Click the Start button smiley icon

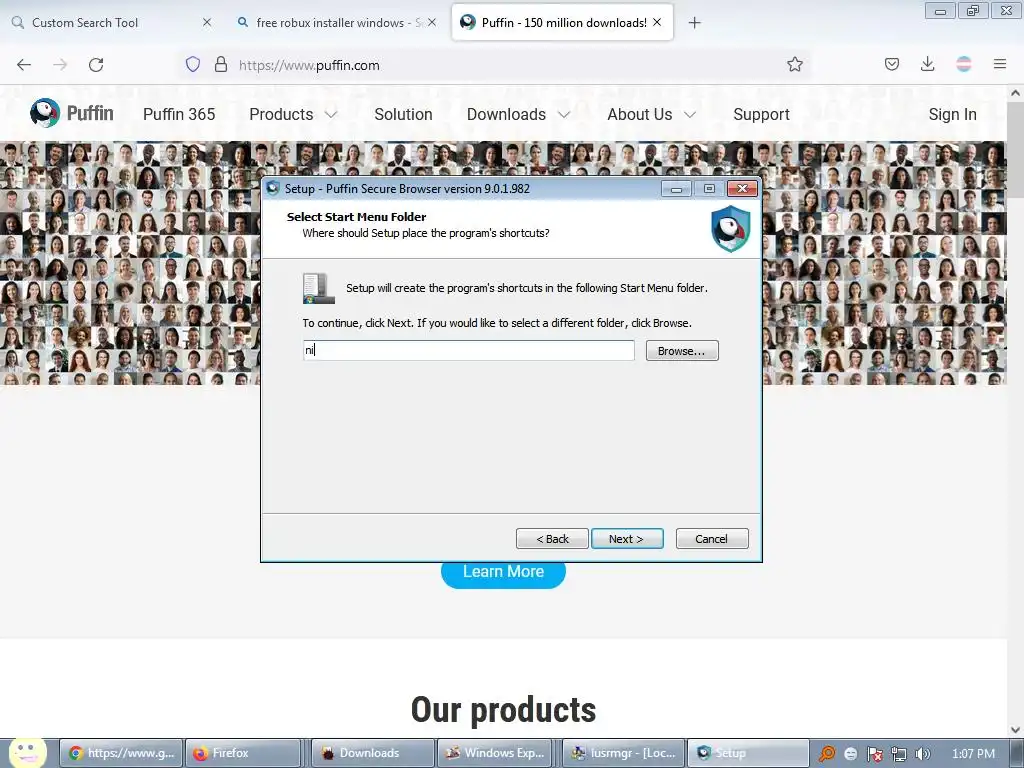click(x=27, y=752)
